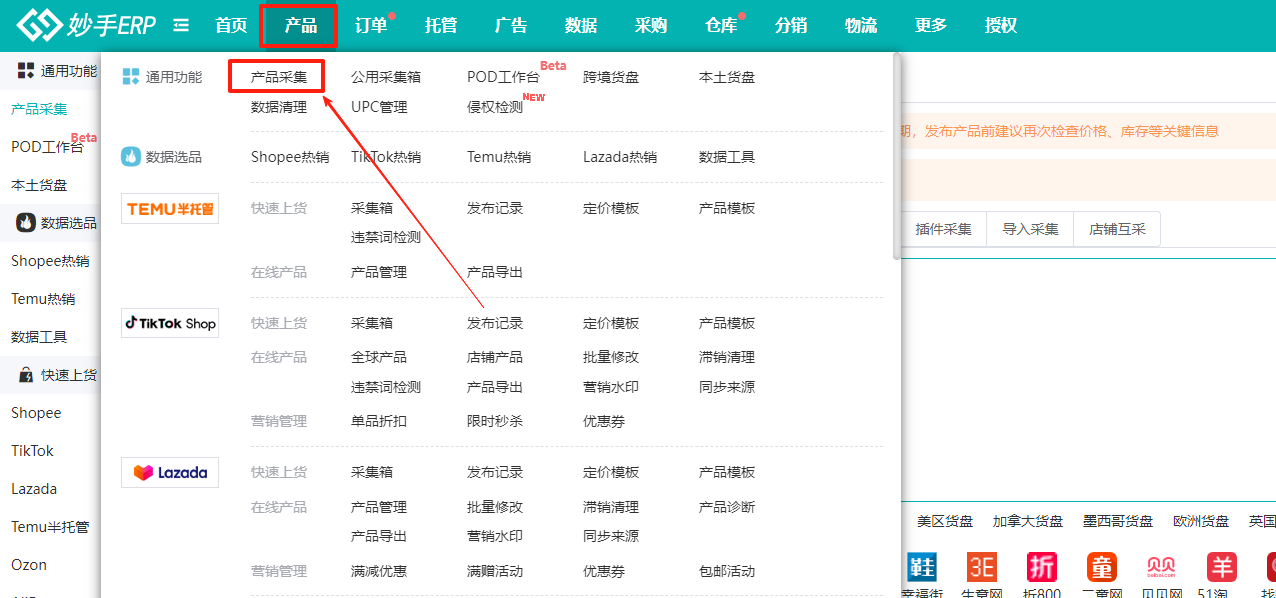Select 产品采集 in the dropdown panel
Screen dimensions: 1276x598
(x=279, y=77)
